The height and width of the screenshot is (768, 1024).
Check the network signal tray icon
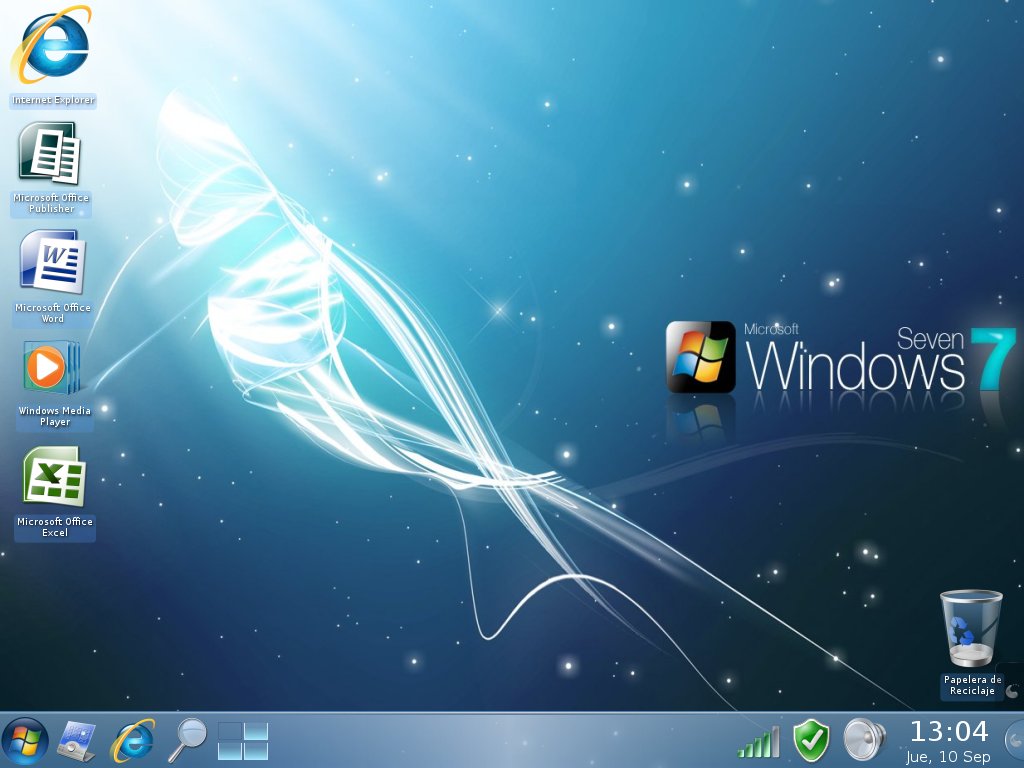[x=759, y=741]
